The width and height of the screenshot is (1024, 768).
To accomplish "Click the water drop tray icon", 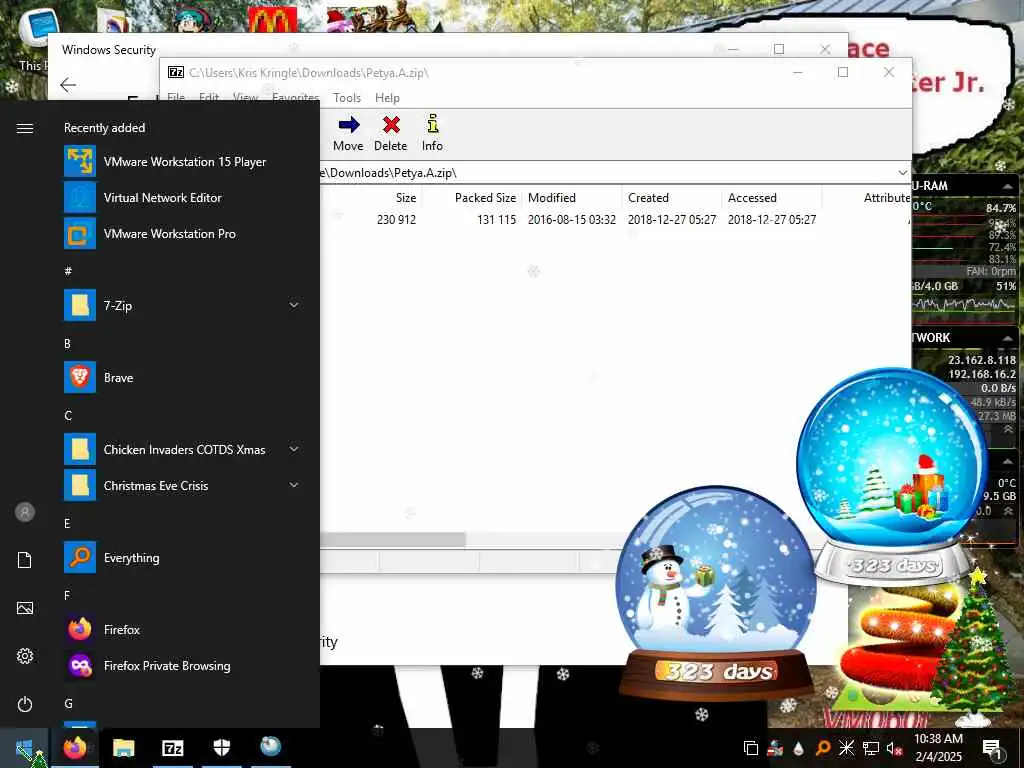I will click(799, 749).
